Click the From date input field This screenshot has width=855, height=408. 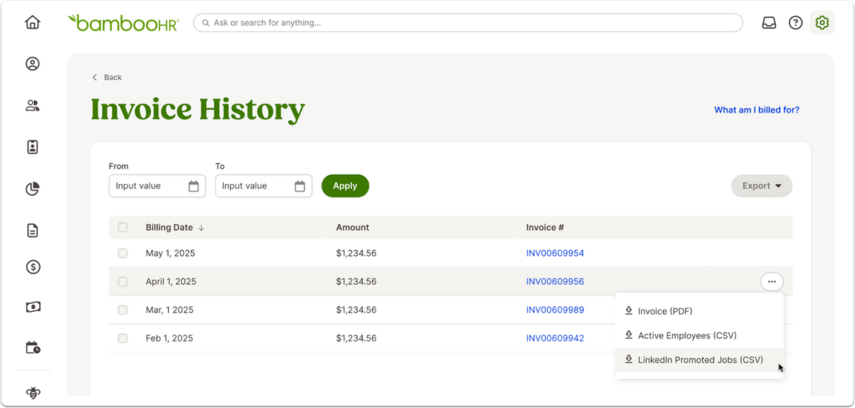click(157, 186)
